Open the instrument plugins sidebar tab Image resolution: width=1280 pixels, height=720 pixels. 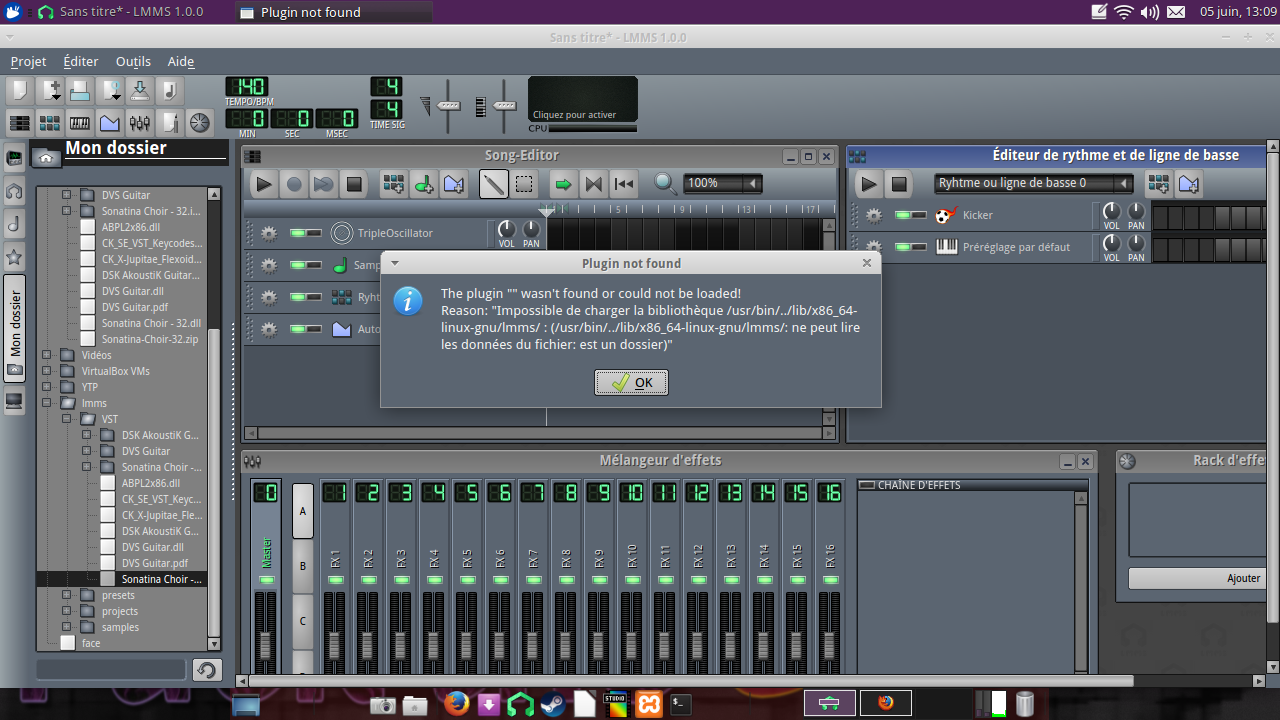point(14,158)
